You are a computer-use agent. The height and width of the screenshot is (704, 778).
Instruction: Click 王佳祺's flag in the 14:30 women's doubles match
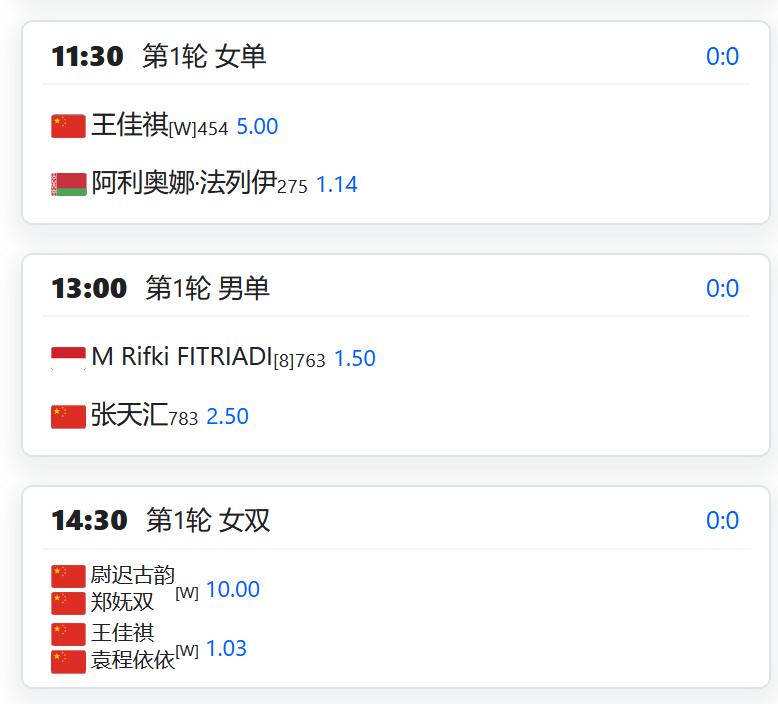68,634
